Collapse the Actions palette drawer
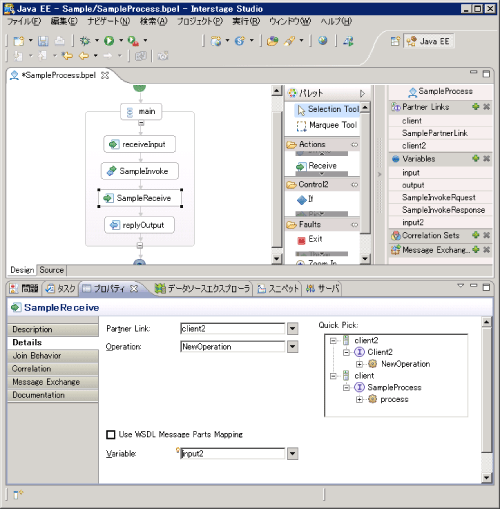 click(x=322, y=144)
